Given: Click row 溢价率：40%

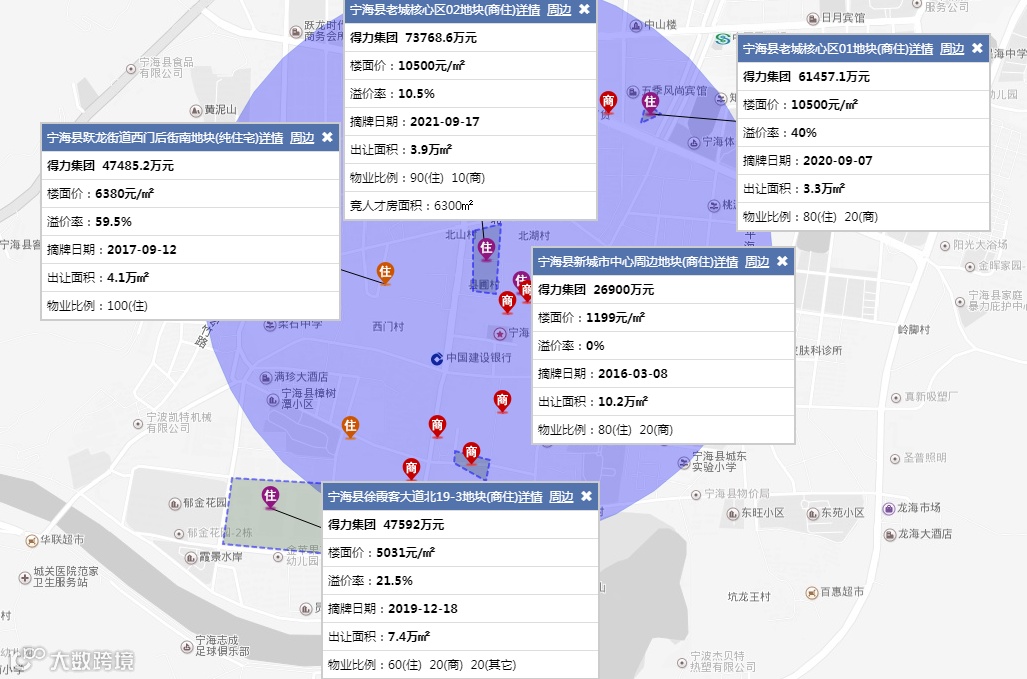Looking at the screenshot, I should [863, 132].
